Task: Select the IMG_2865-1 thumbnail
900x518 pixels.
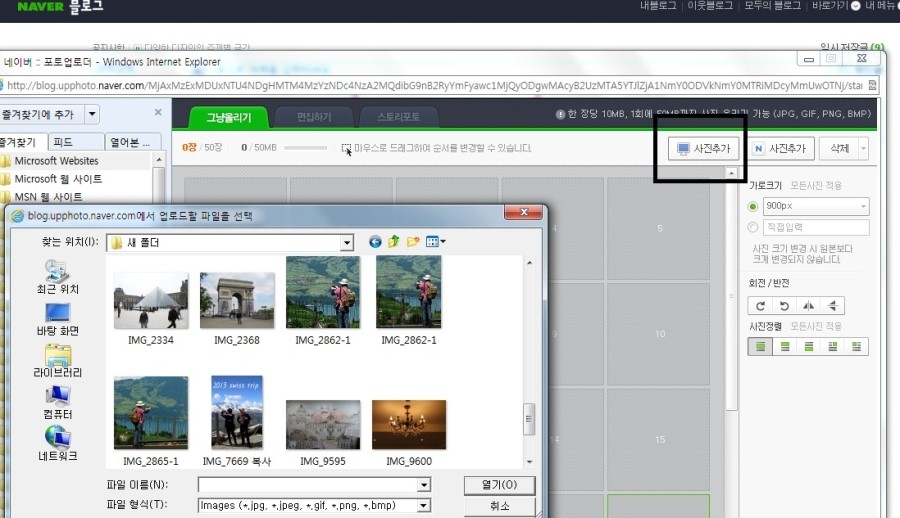Action: point(151,412)
